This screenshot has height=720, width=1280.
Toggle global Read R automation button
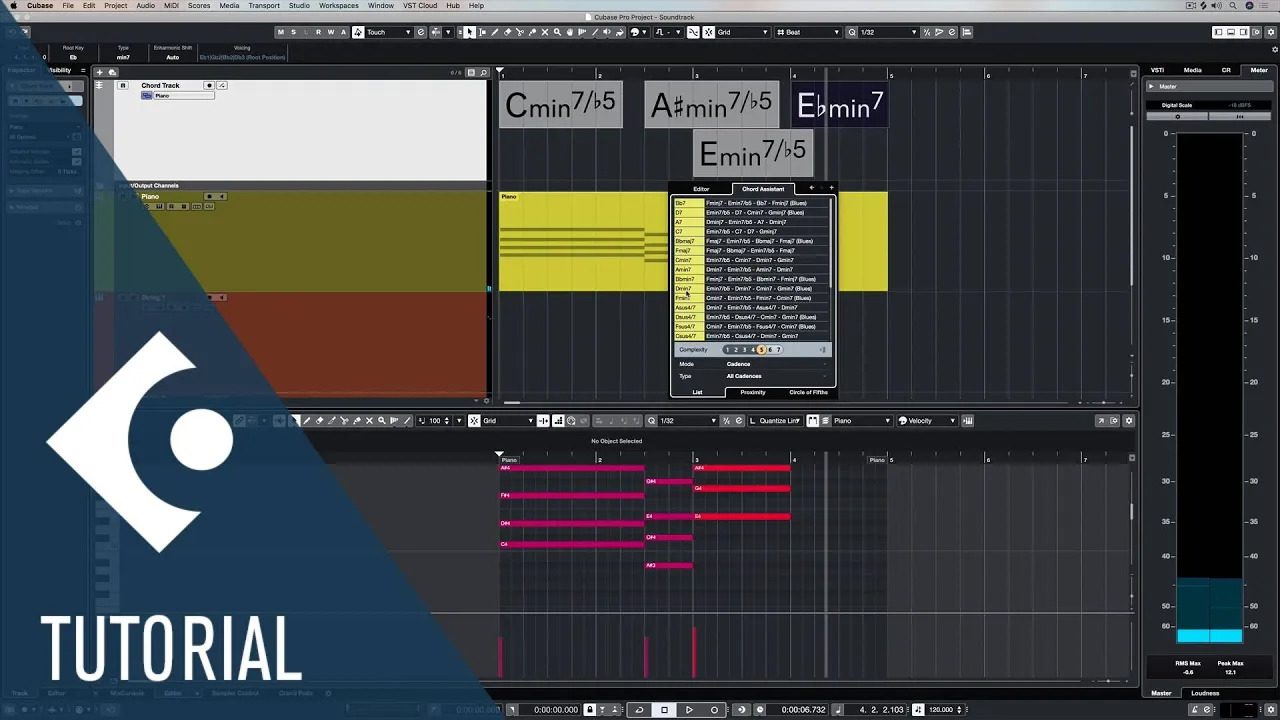coord(319,32)
